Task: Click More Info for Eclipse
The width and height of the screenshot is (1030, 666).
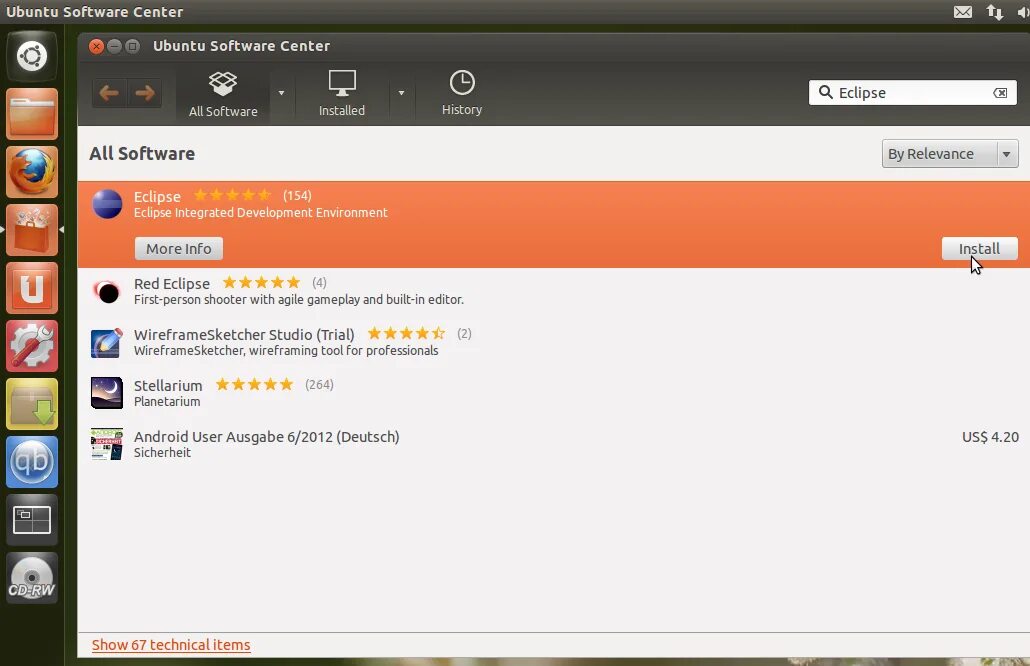Action: click(179, 249)
